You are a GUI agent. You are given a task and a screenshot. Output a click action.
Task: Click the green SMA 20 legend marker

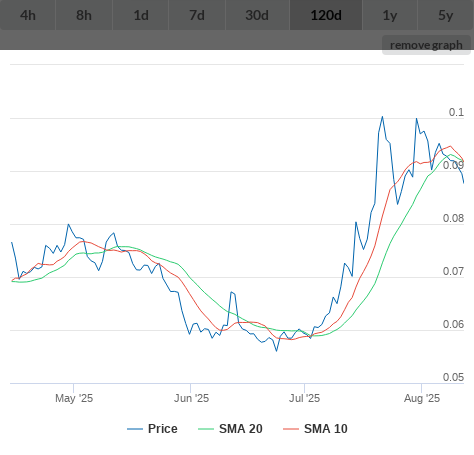click(x=206, y=429)
